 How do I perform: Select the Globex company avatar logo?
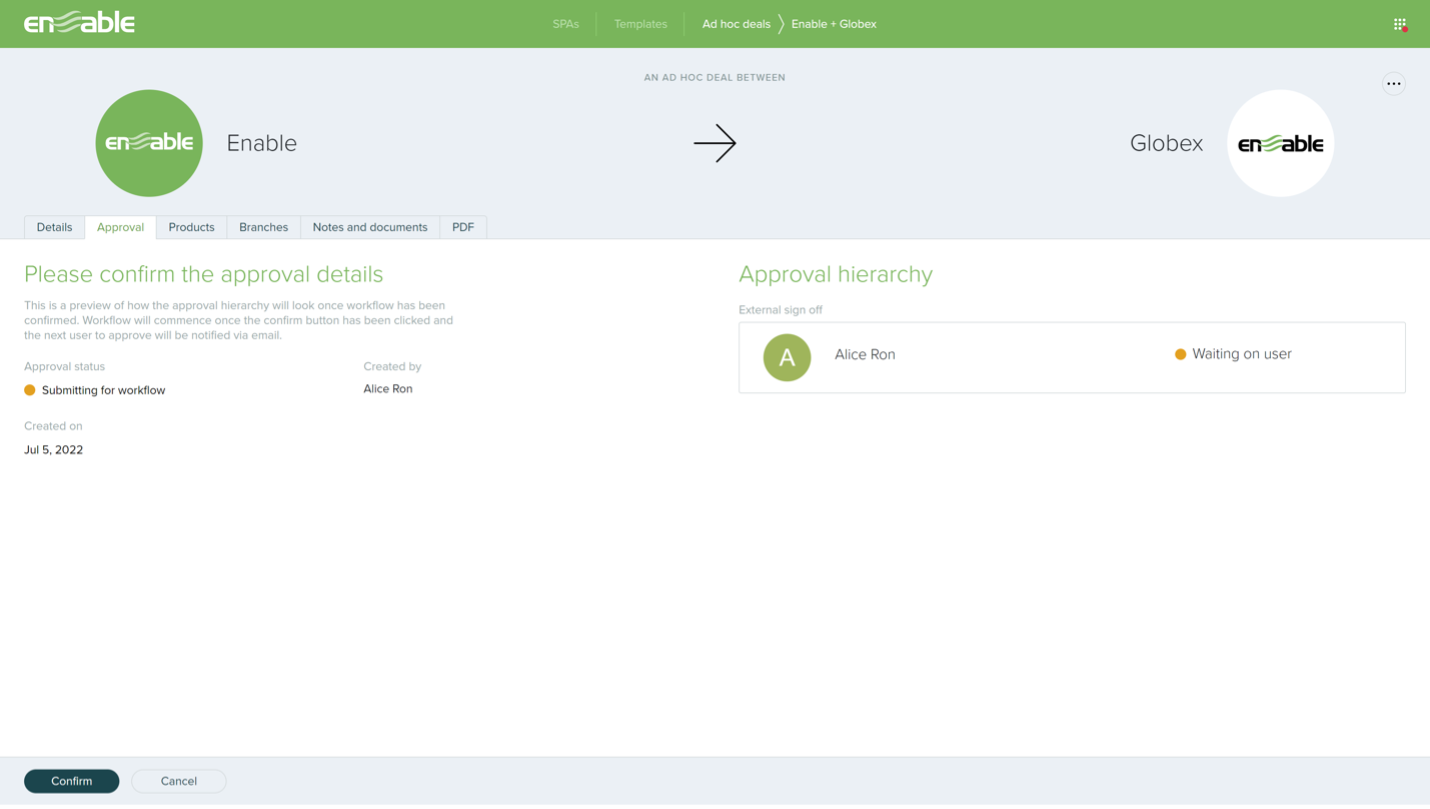click(x=1280, y=142)
